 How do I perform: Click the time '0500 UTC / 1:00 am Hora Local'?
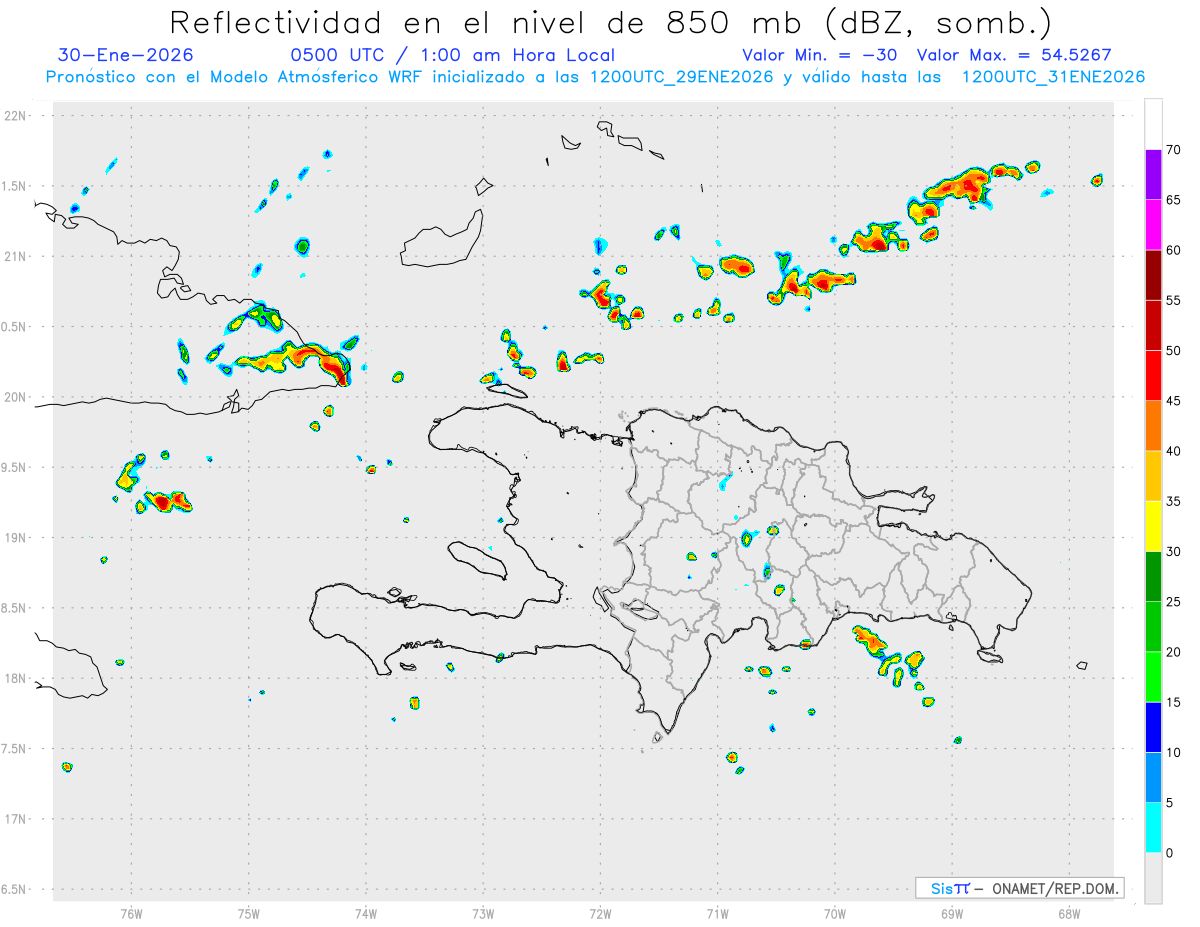[452, 55]
